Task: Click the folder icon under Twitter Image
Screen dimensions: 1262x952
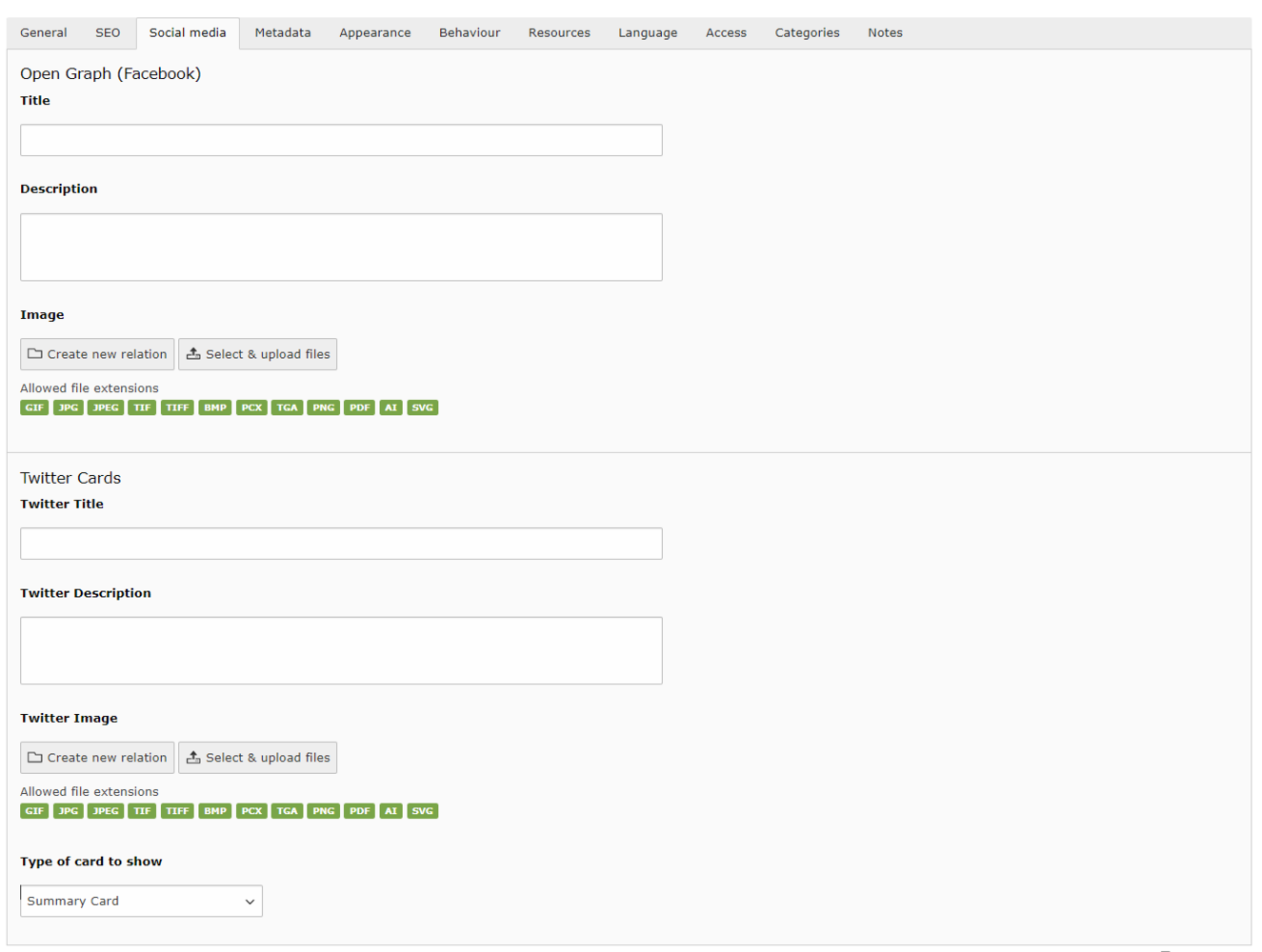Action: coord(35,758)
